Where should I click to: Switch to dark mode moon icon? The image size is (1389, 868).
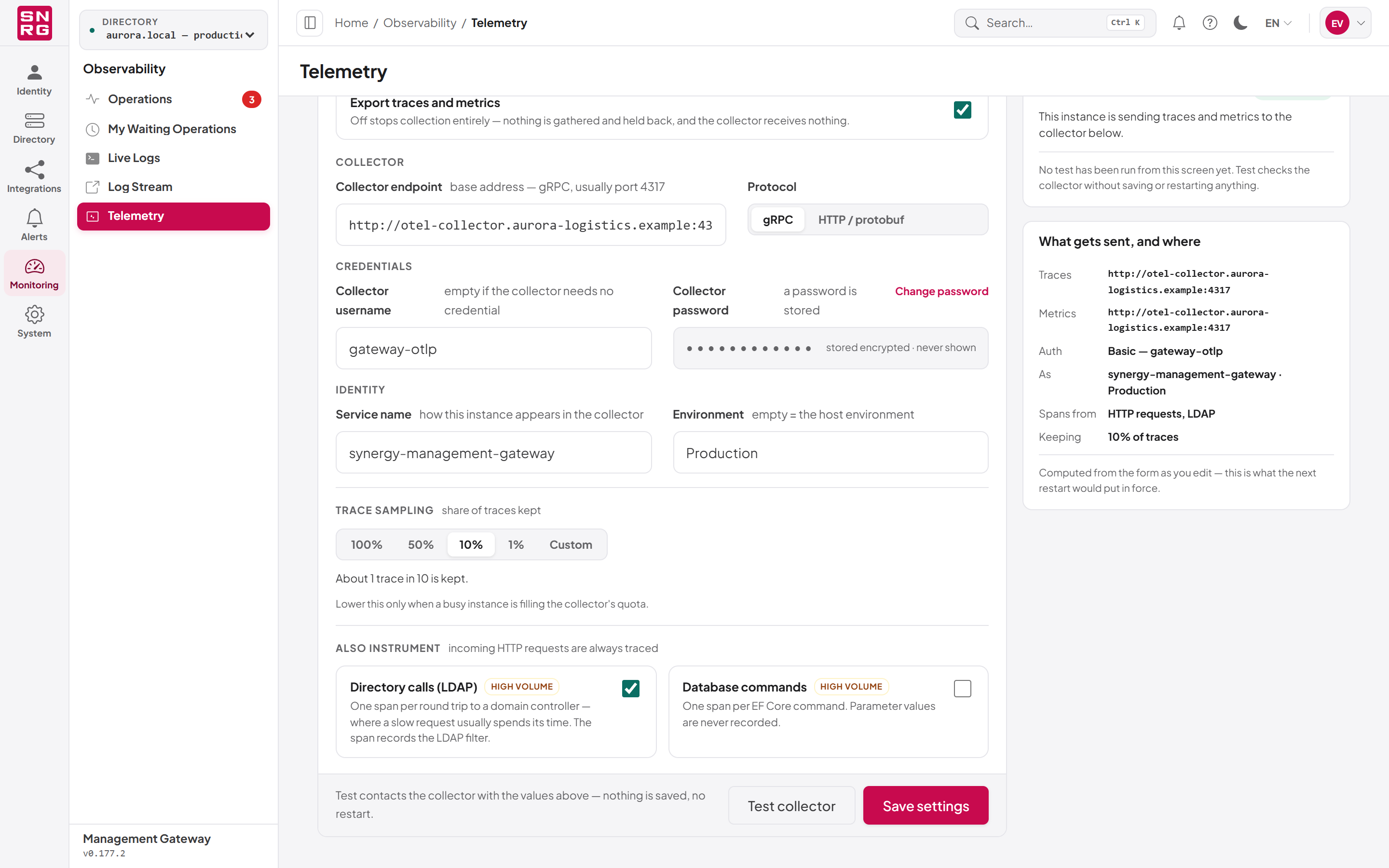coord(1240,23)
